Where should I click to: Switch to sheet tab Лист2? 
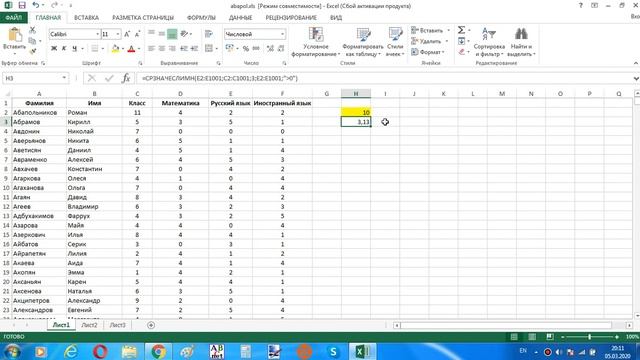click(89, 325)
